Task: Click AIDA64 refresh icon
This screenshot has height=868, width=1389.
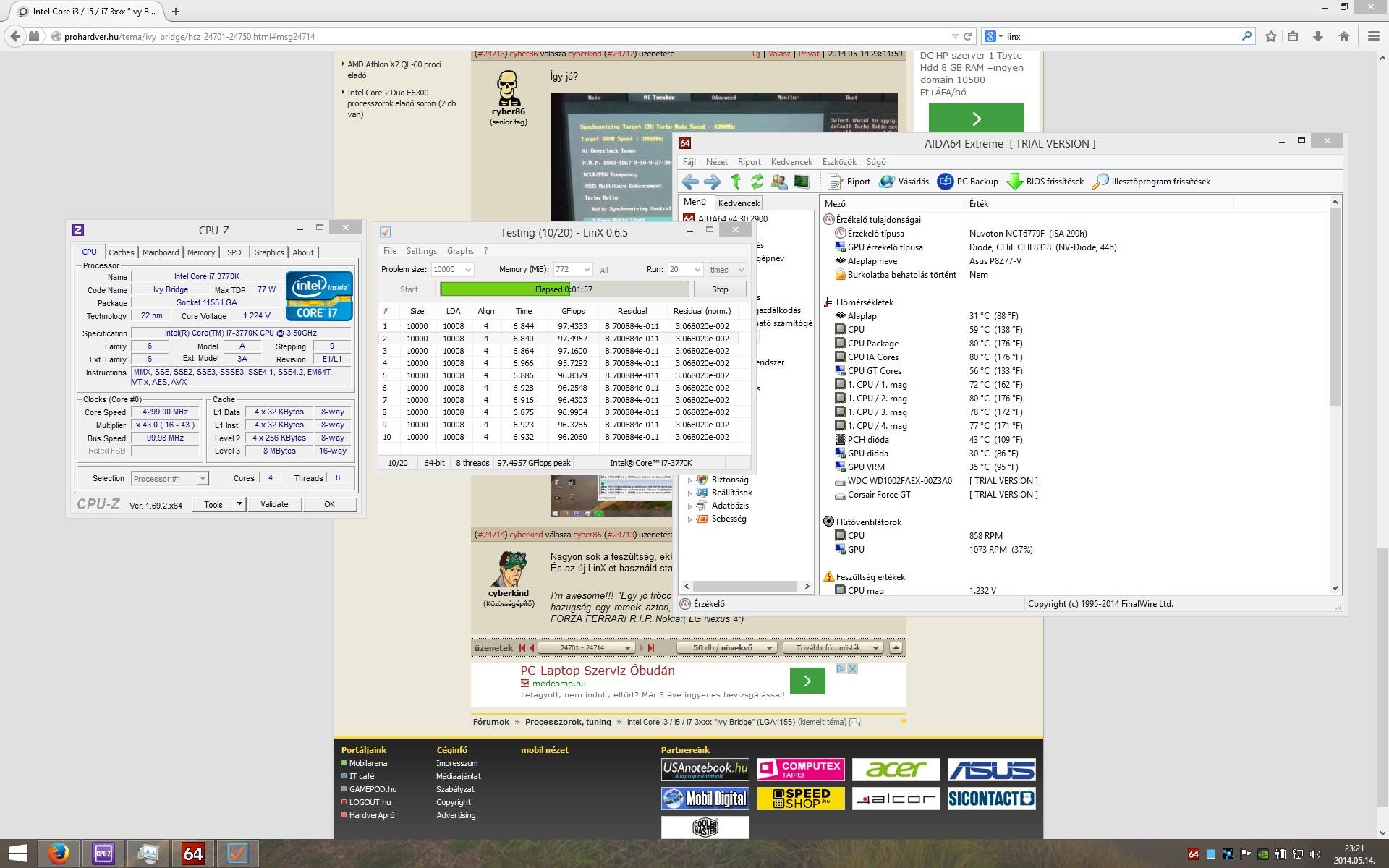Action: [757, 182]
